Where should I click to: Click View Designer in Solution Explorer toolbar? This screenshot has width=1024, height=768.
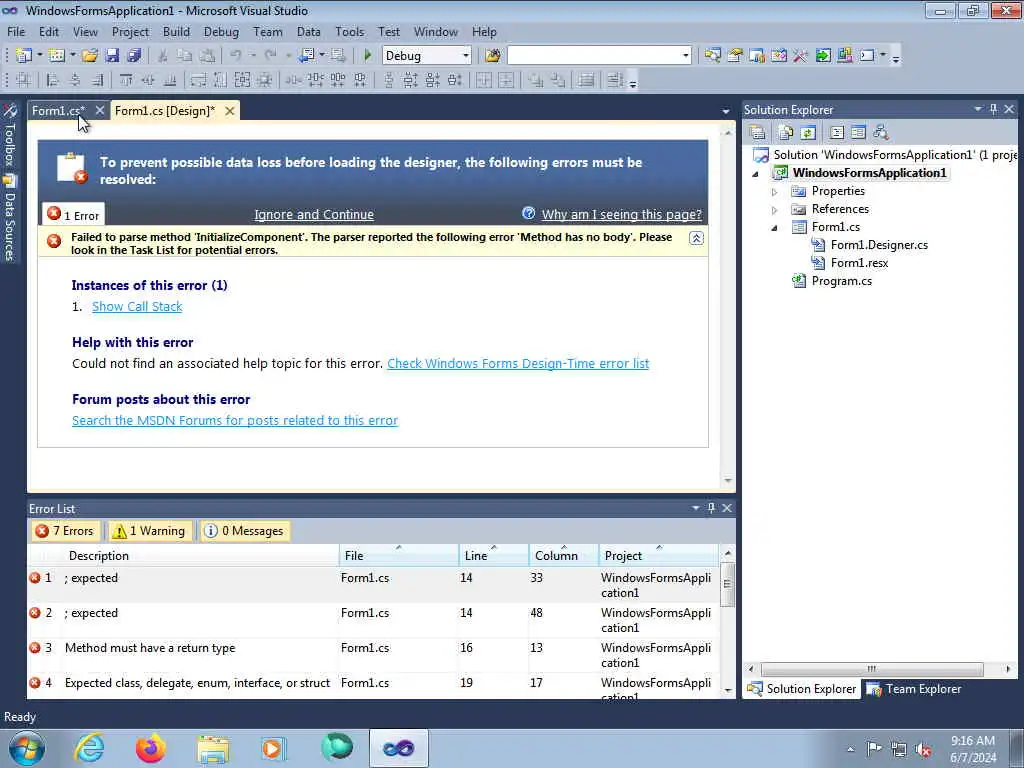(x=859, y=133)
